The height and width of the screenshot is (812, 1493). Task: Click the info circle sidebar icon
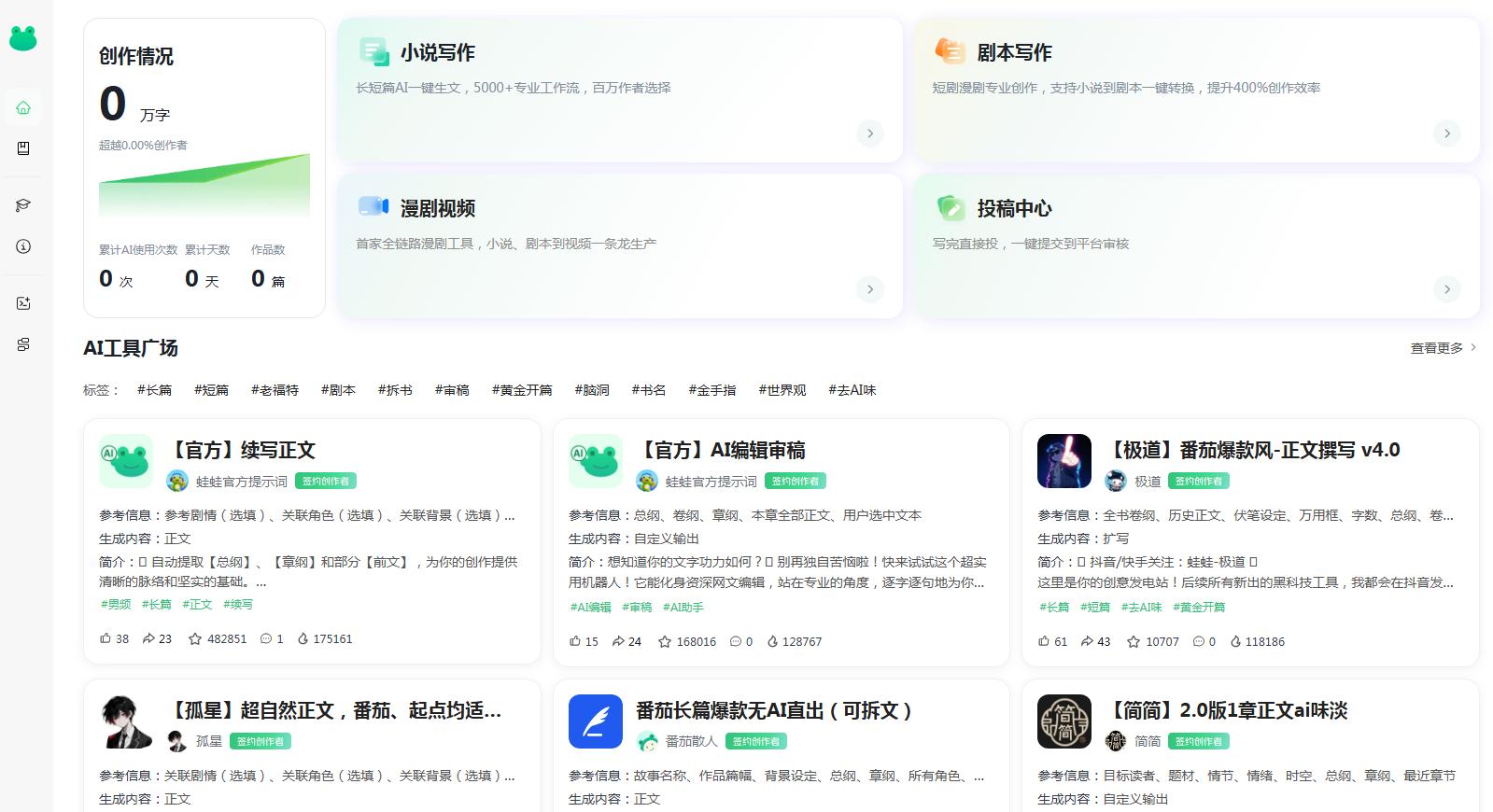[x=23, y=246]
